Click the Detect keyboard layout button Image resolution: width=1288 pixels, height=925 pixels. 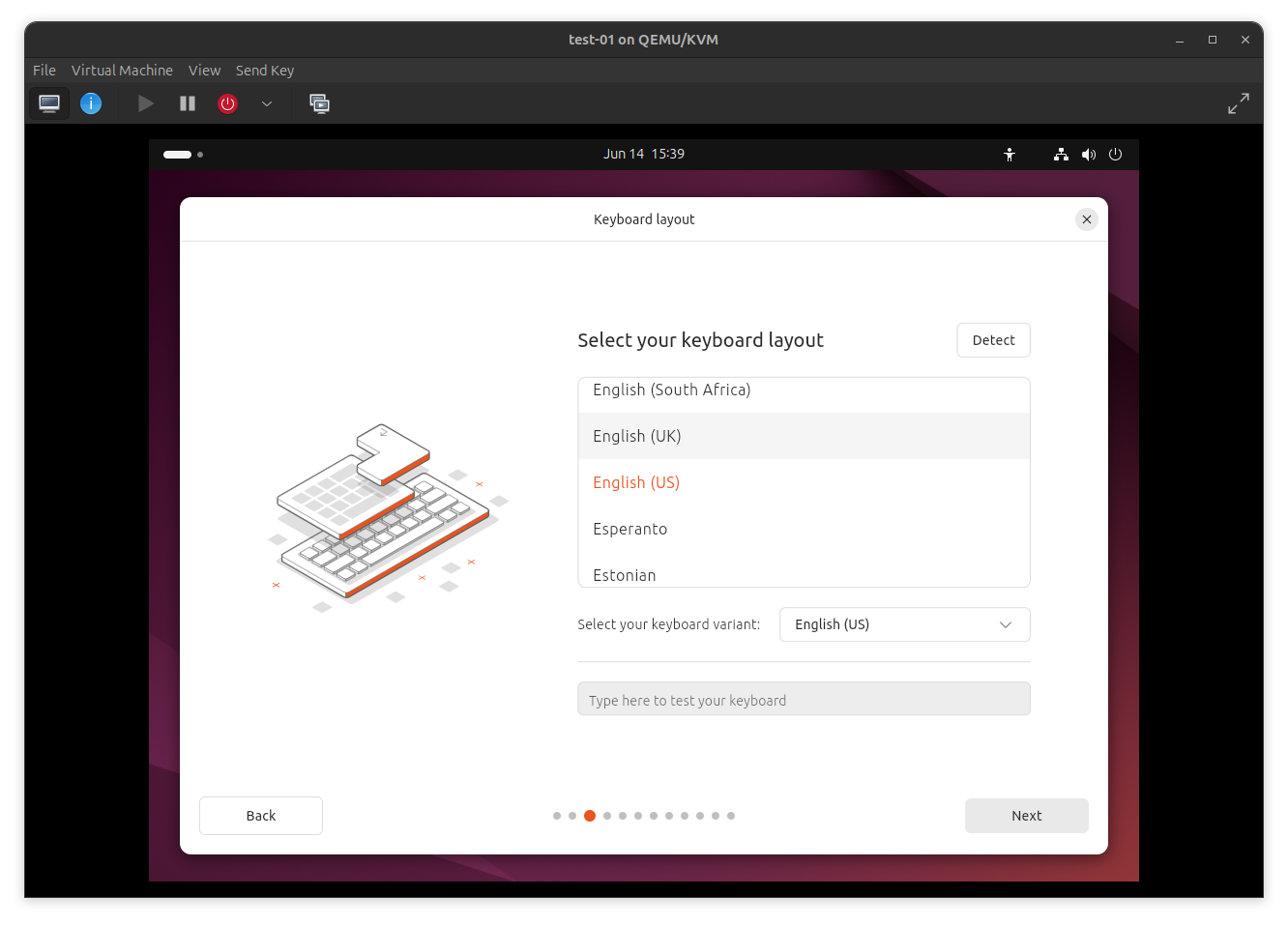[993, 339]
